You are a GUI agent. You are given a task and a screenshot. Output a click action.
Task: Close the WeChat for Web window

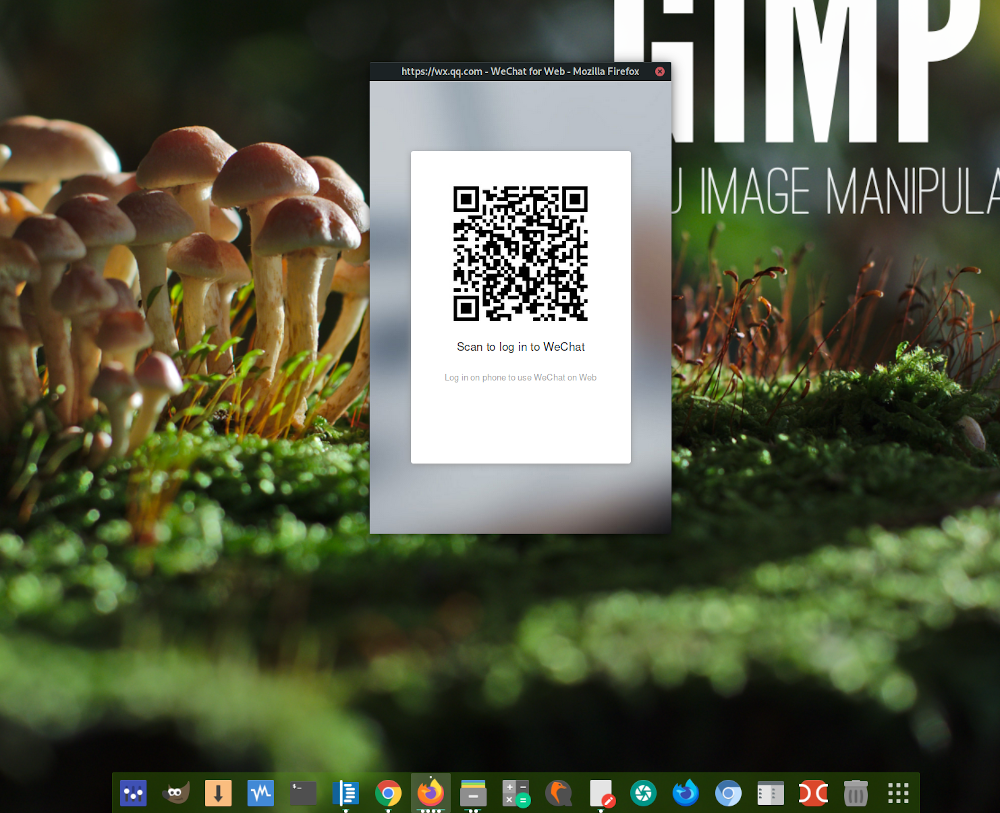pos(660,71)
